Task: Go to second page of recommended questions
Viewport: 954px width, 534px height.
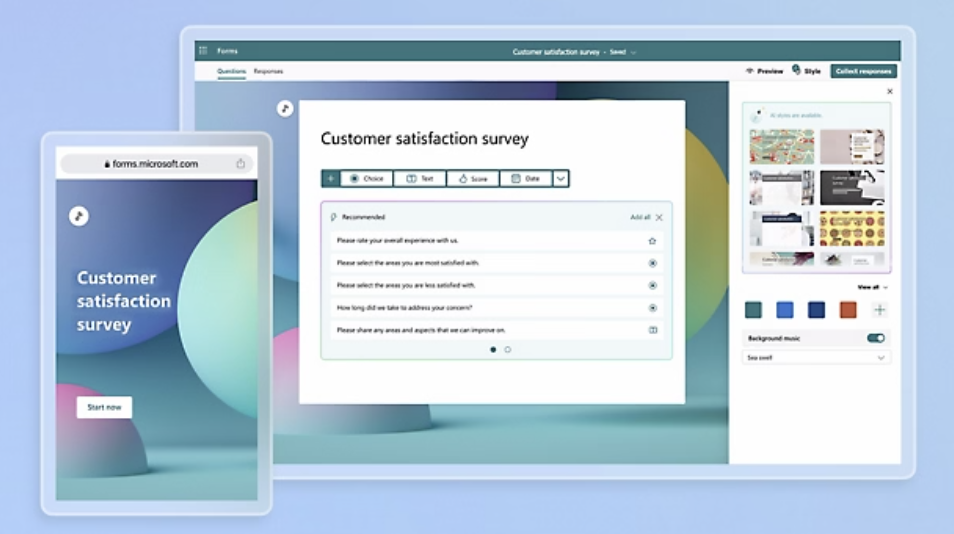Action: [508, 350]
